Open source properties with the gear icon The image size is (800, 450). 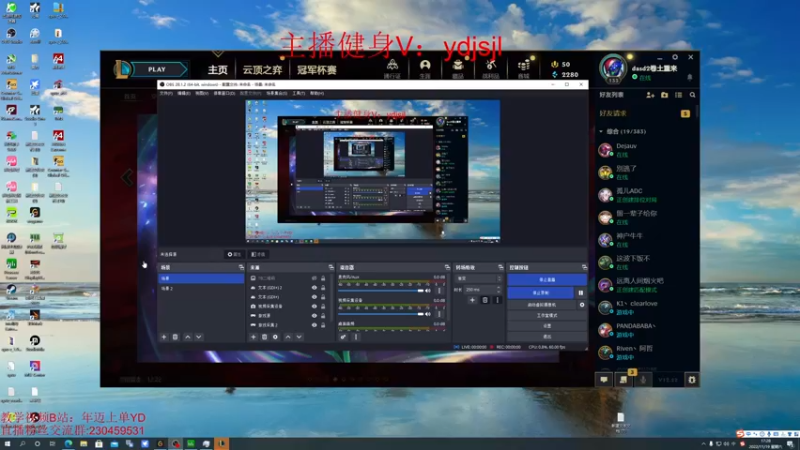point(276,337)
